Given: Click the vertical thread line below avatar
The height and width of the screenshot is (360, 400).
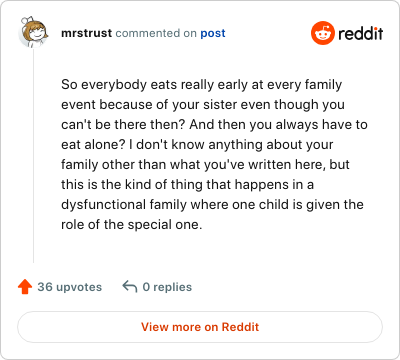Looking at the screenshot, I should click(33, 156).
